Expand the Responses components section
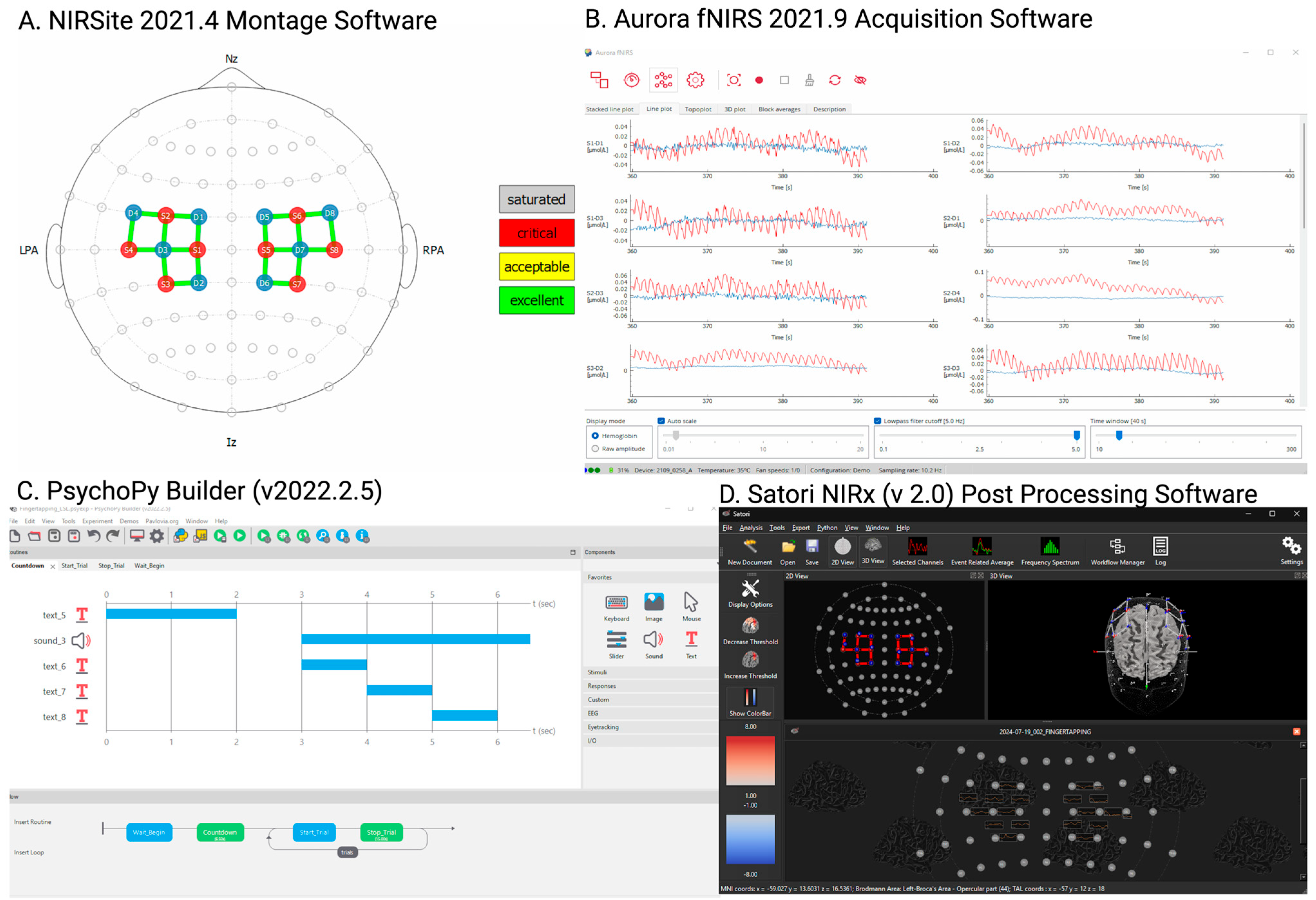 [601, 686]
